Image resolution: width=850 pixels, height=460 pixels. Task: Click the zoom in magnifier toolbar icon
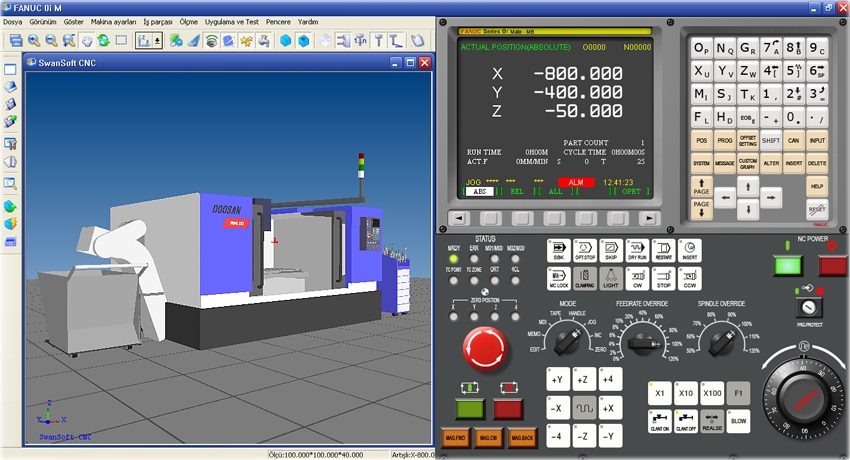[34, 41]
